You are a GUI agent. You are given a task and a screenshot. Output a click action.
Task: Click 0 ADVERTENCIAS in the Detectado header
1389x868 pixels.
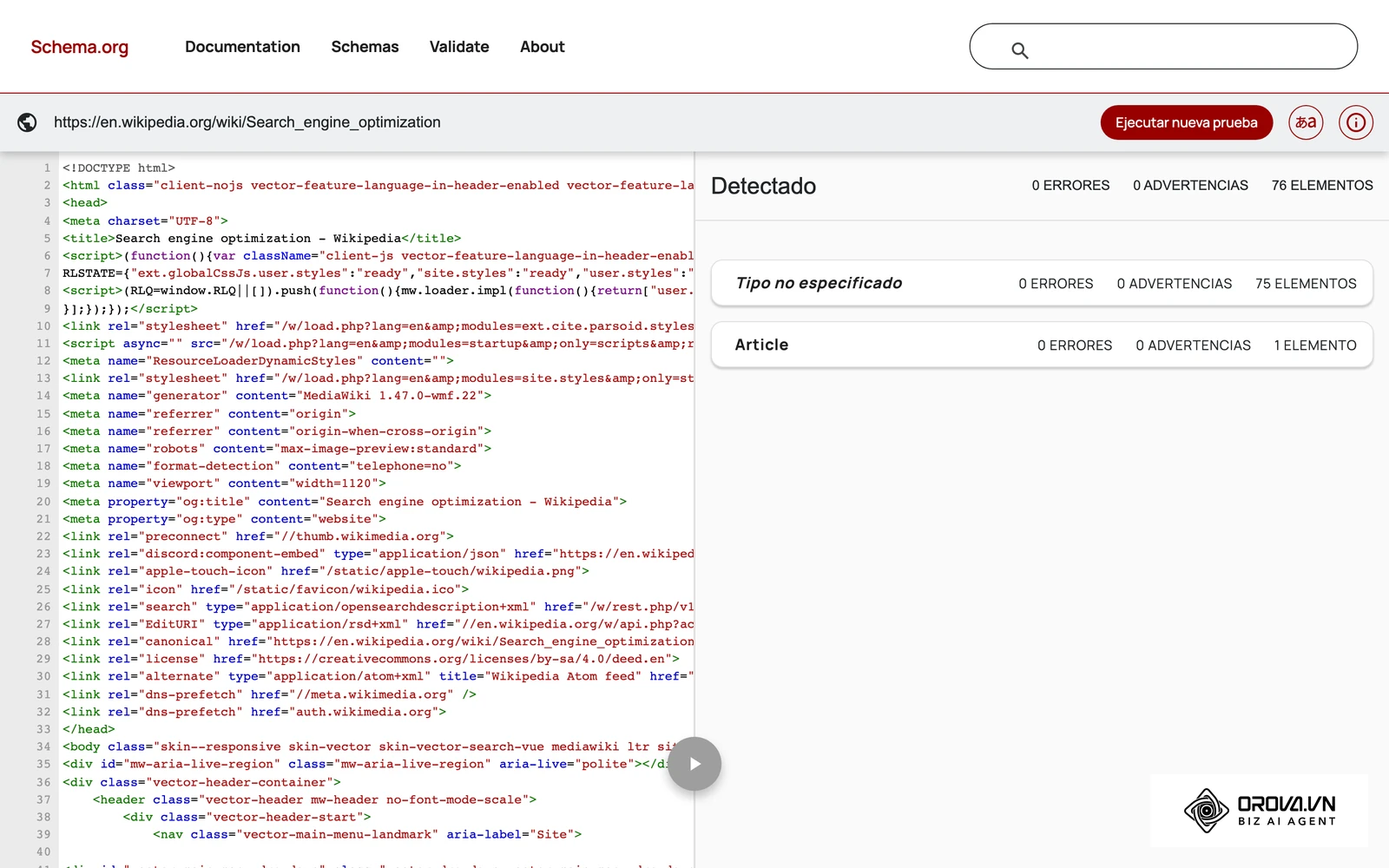click(x=1190, y=186)
